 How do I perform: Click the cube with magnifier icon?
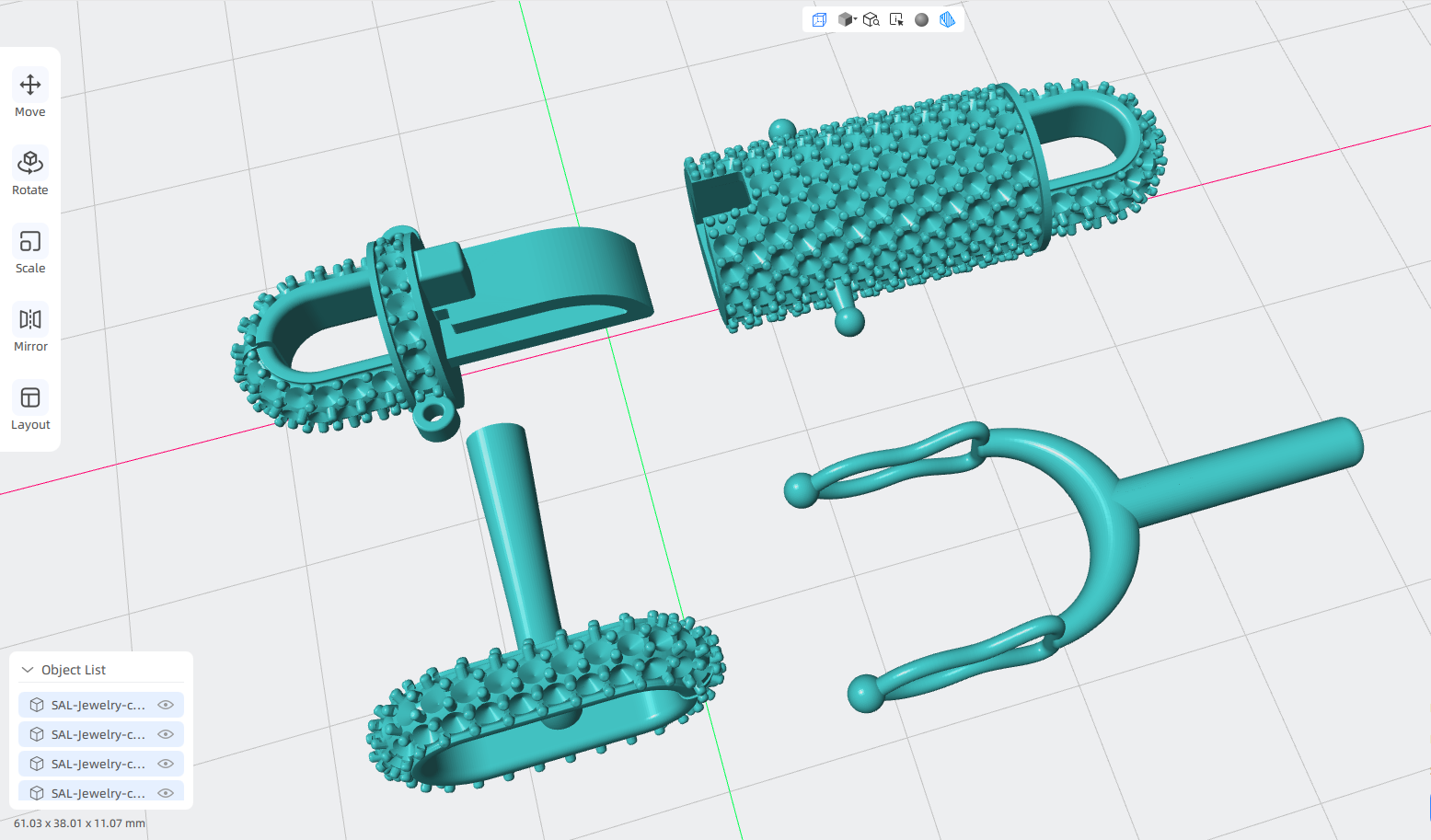tap(871, 19)
